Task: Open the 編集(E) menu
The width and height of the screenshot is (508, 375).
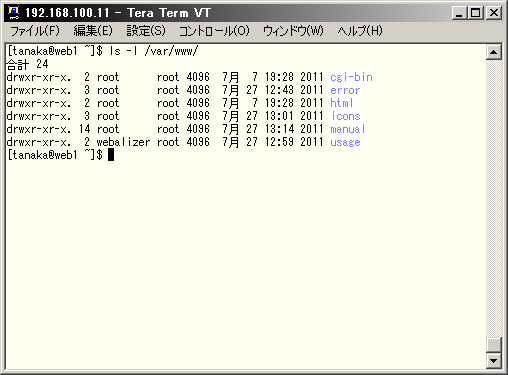Action: point(93,31)
